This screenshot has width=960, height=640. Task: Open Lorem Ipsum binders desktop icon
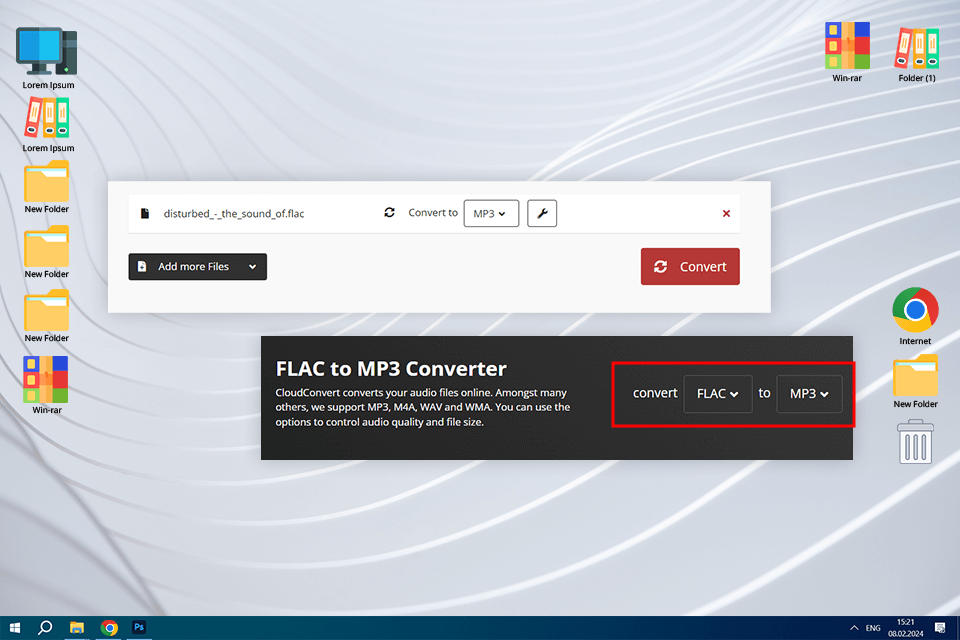(x=48, y=125)
